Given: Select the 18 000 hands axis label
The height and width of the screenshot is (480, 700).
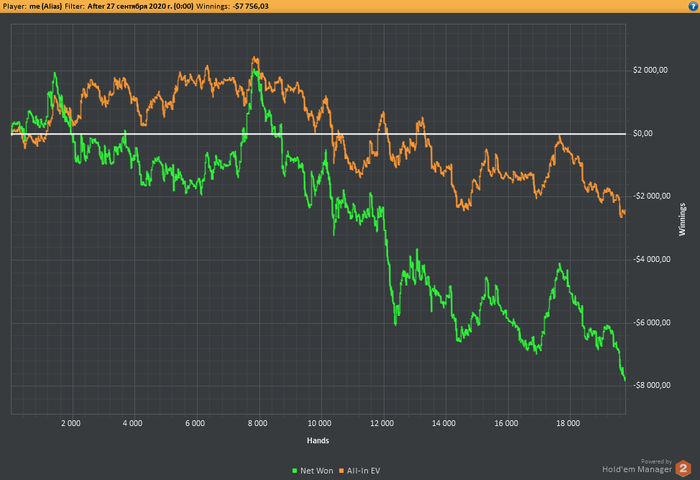Looking at the screenshot, I should (x=568, y=423).
